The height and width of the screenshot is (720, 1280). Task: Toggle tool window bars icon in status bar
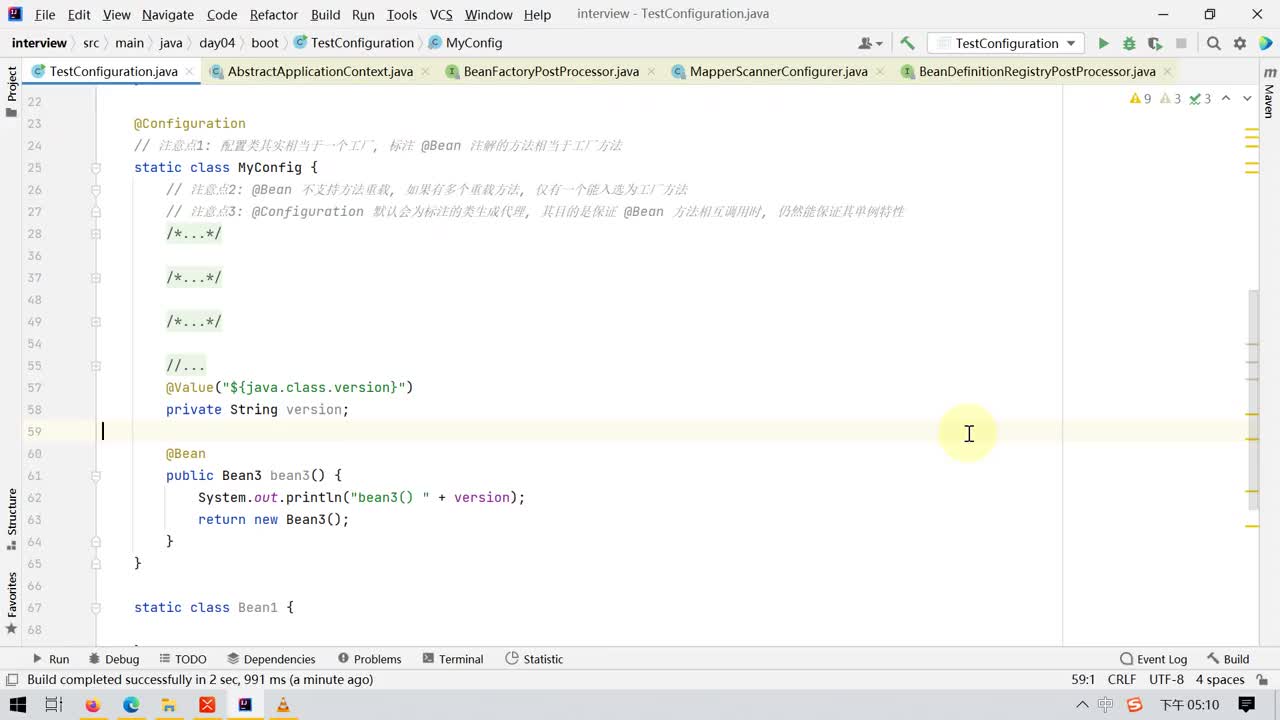click(12, 680)
